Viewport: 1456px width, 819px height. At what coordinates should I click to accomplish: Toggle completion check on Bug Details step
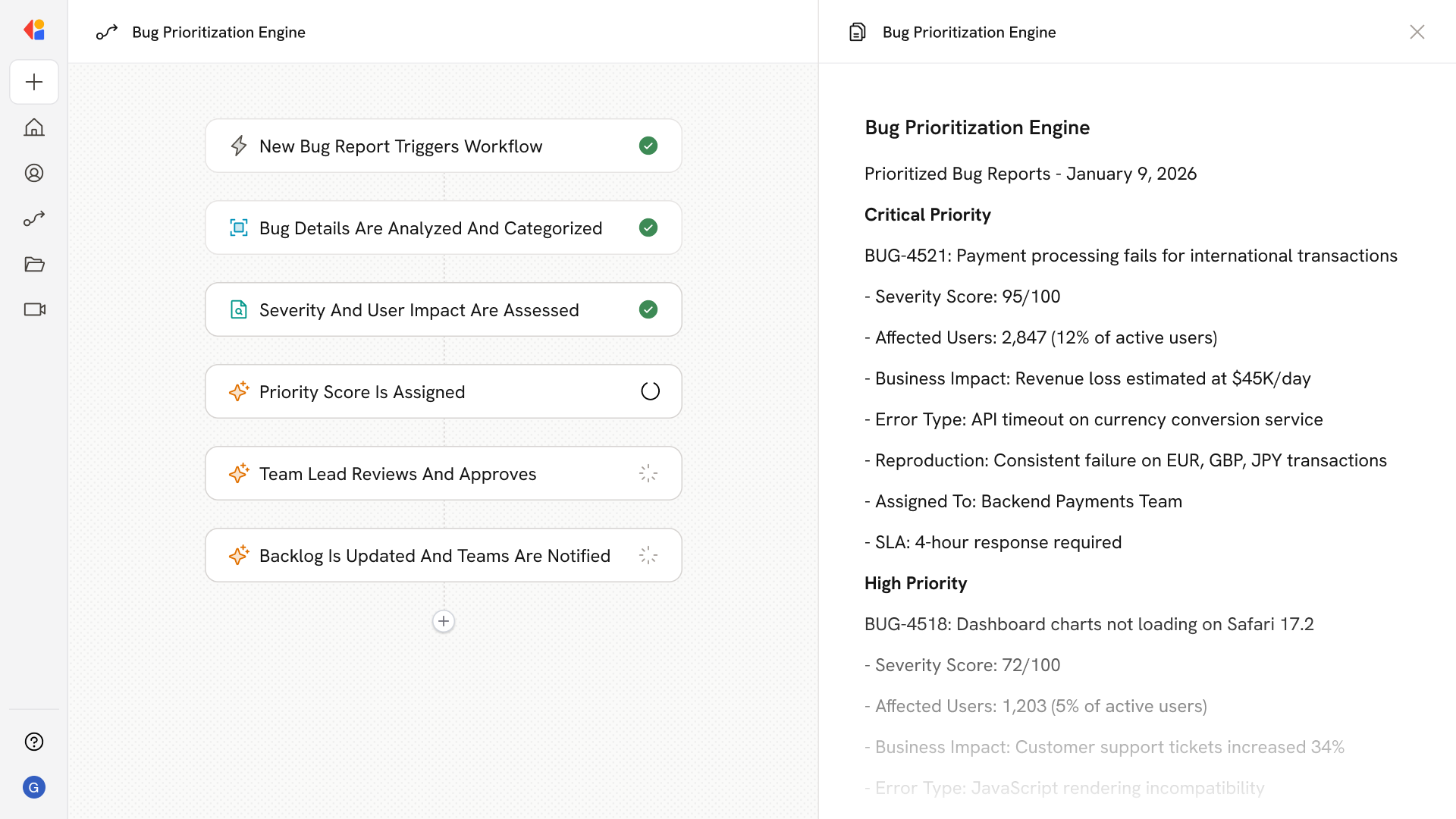(x=648, y=227)
